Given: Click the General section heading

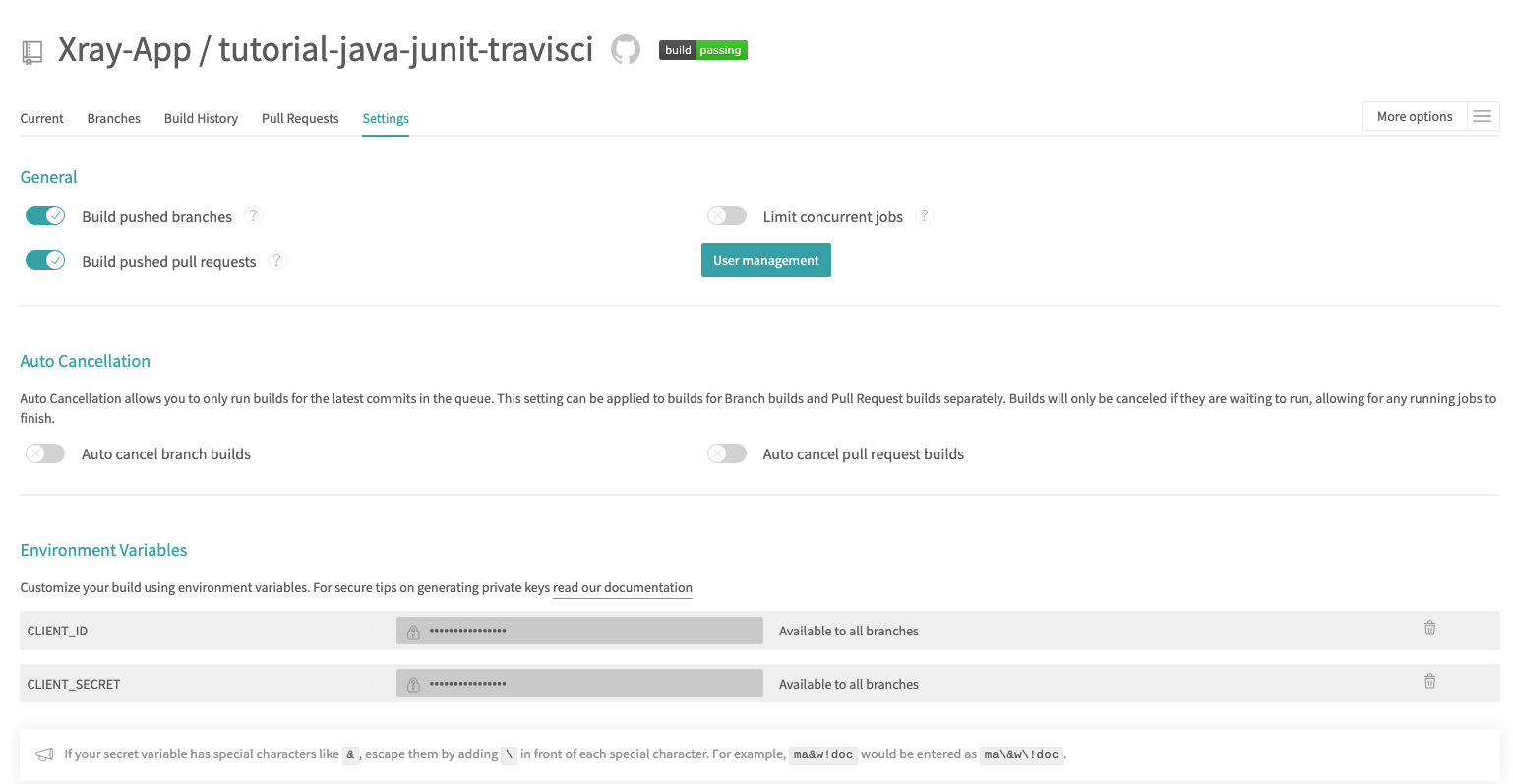Looking at the screenshot, I should 48,177.
